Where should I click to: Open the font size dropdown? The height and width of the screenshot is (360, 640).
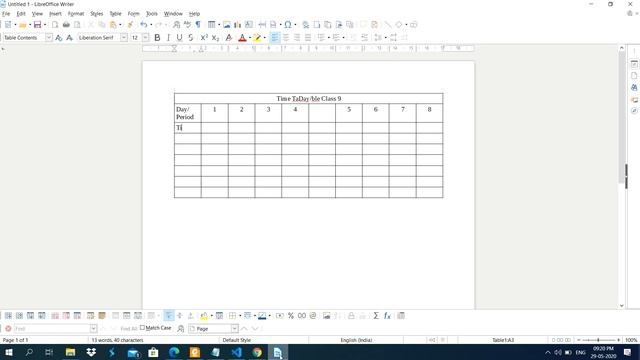(146, 38)
